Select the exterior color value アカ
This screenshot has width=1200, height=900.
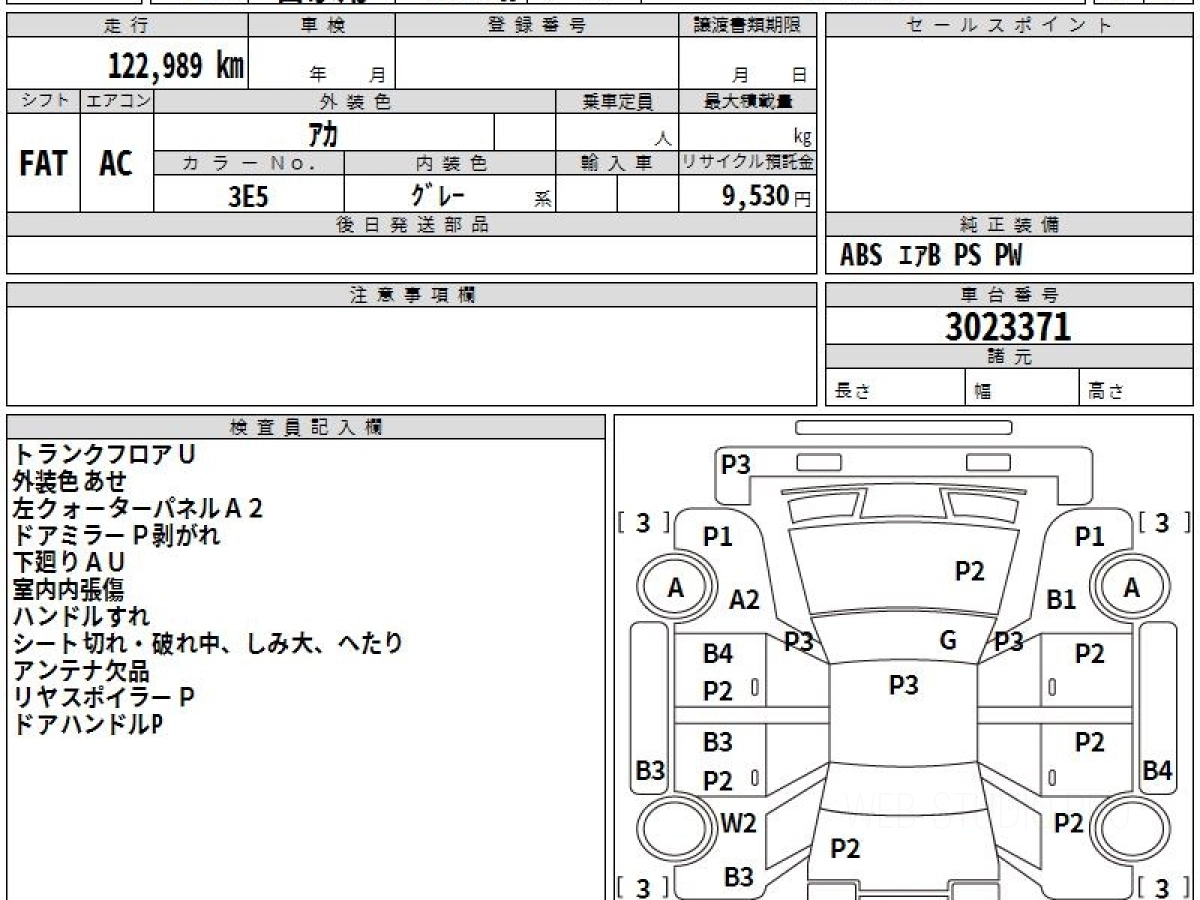tap(323, 133)
